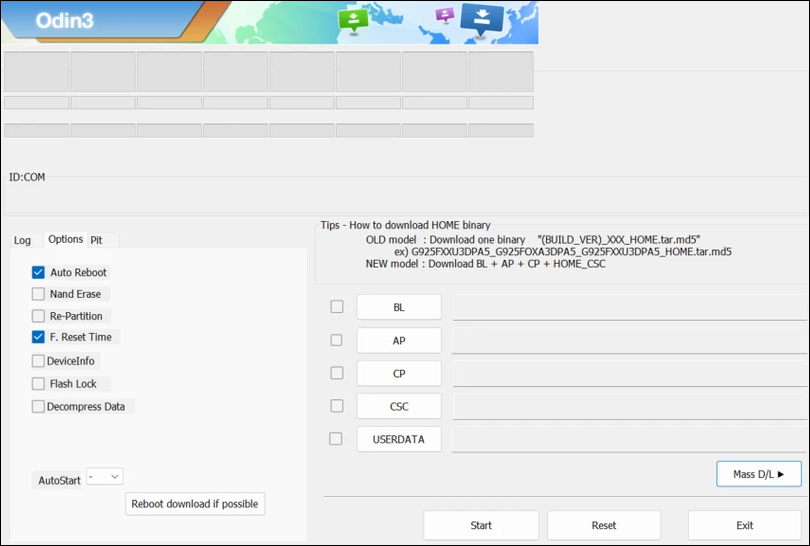
Task: Disable F. Reset Time option
Action: (38, 337)
